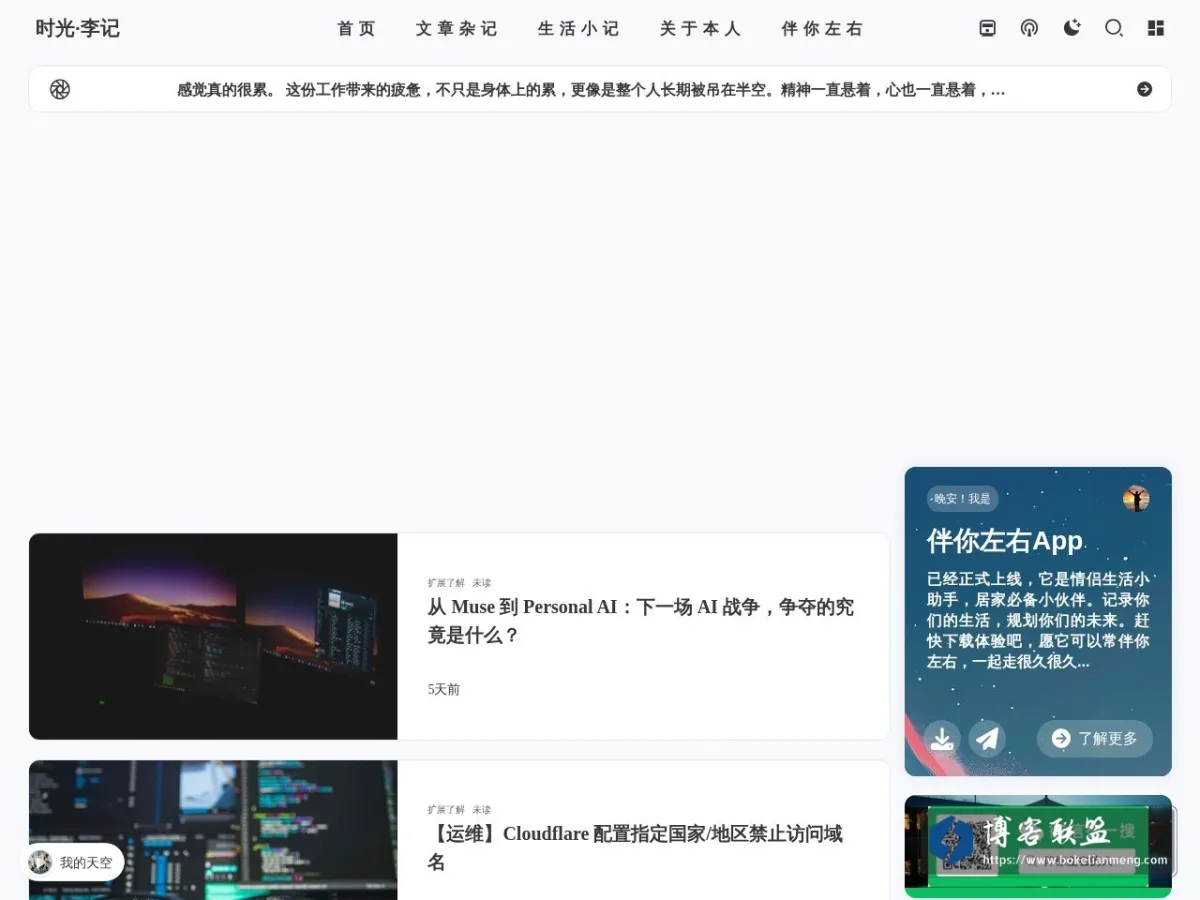Open the 生活小记 menu item
The height and width of the screenshot is (900, 1200).
pos(579,29)
